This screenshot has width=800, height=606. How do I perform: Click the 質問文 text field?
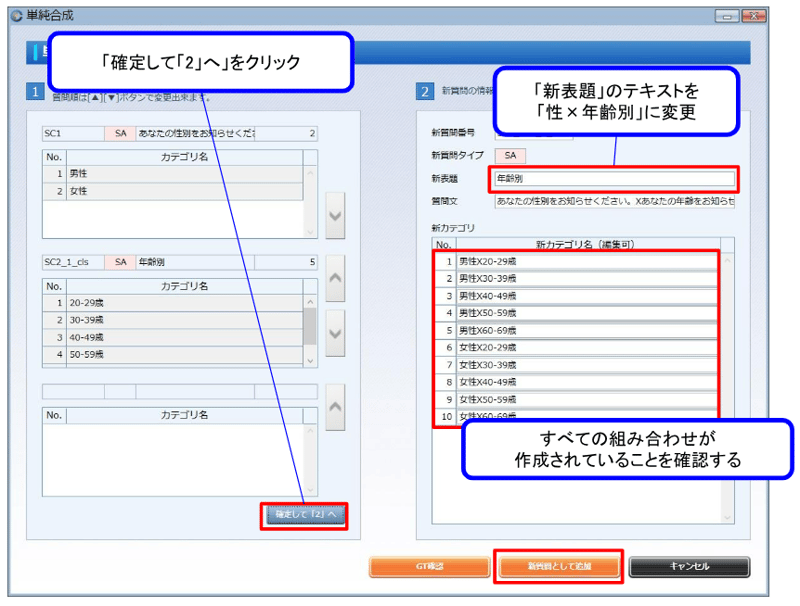point(613,202)
